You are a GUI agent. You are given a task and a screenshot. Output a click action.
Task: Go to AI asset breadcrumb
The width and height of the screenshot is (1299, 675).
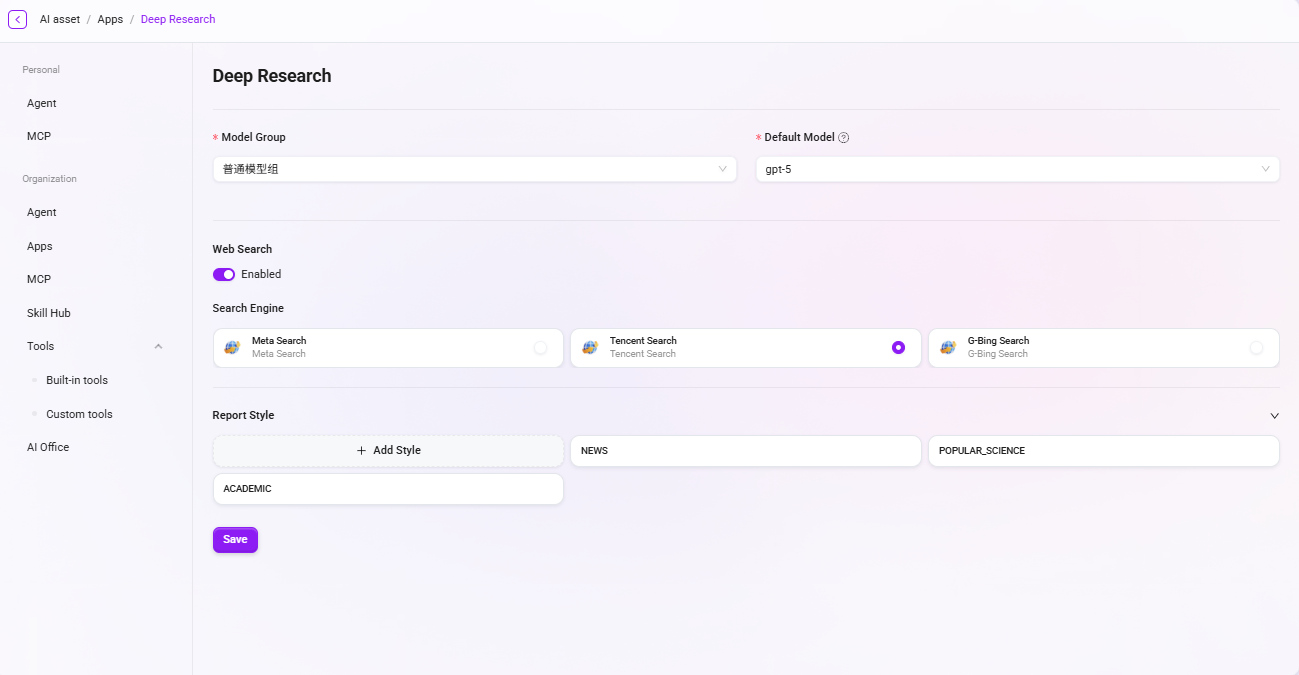point(60,19)
